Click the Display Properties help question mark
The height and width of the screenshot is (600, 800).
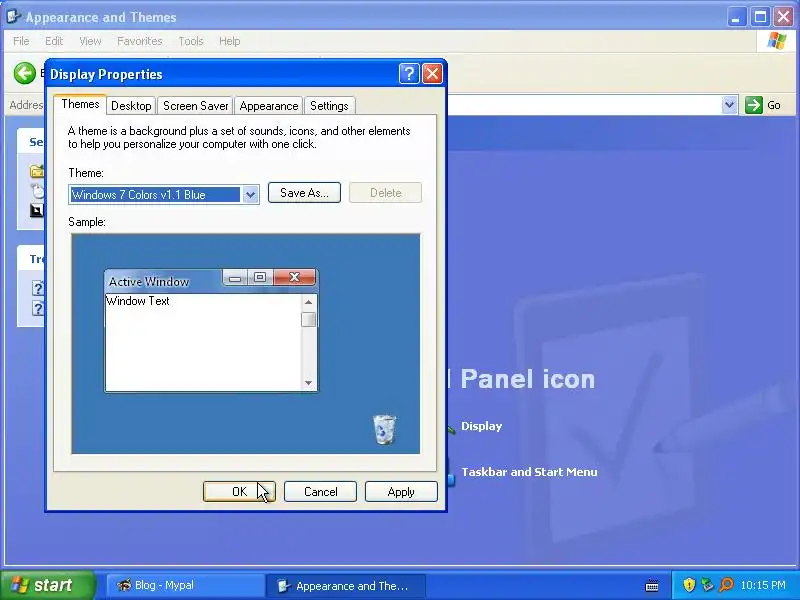point(409,74)
